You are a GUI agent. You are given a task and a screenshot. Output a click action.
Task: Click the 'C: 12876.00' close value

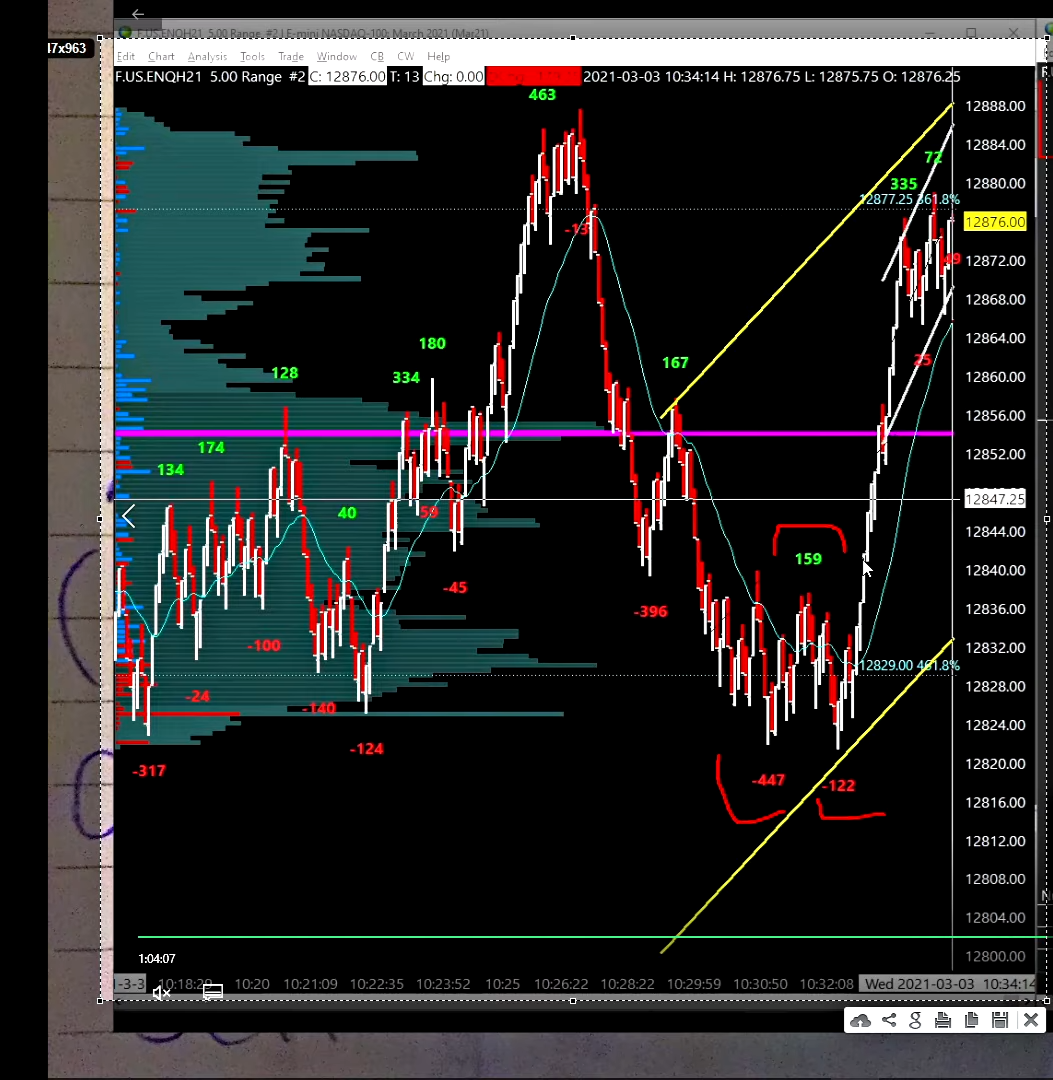[347, 76]
